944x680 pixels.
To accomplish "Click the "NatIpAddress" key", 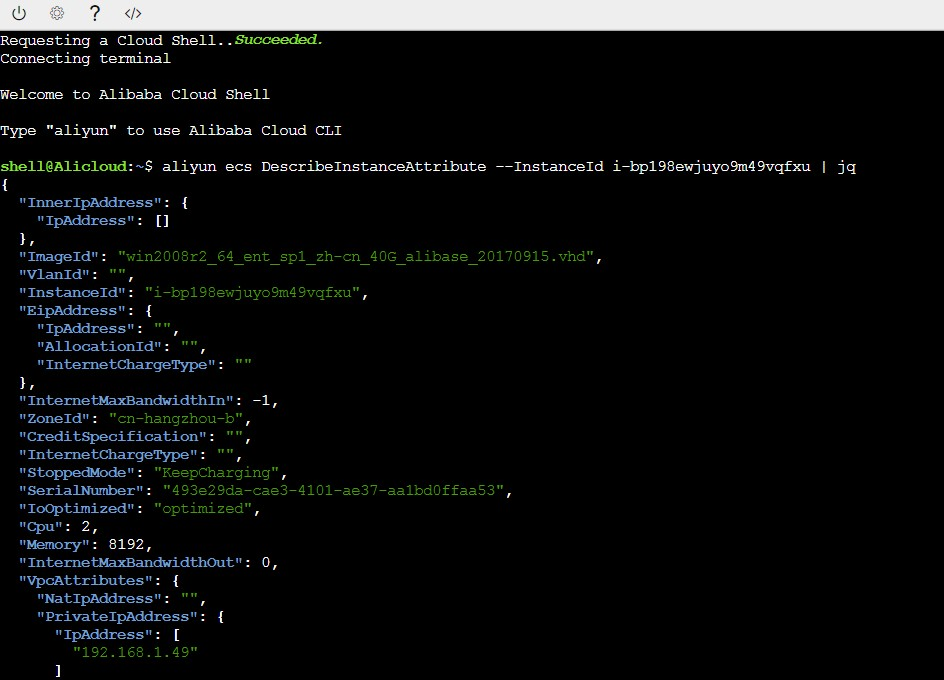I will coord(99,599).
